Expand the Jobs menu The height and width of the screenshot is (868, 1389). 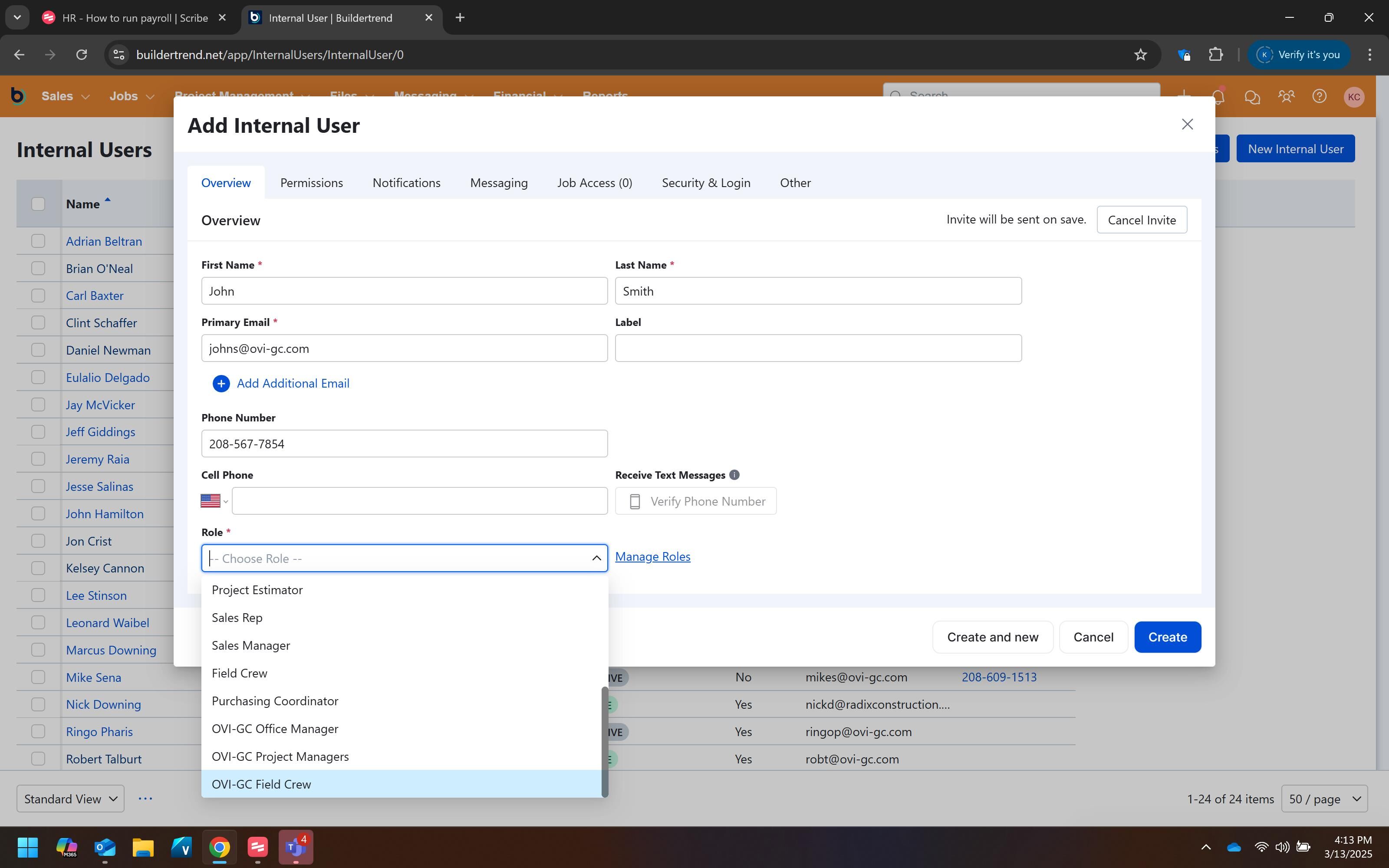(x=132, y=96)
